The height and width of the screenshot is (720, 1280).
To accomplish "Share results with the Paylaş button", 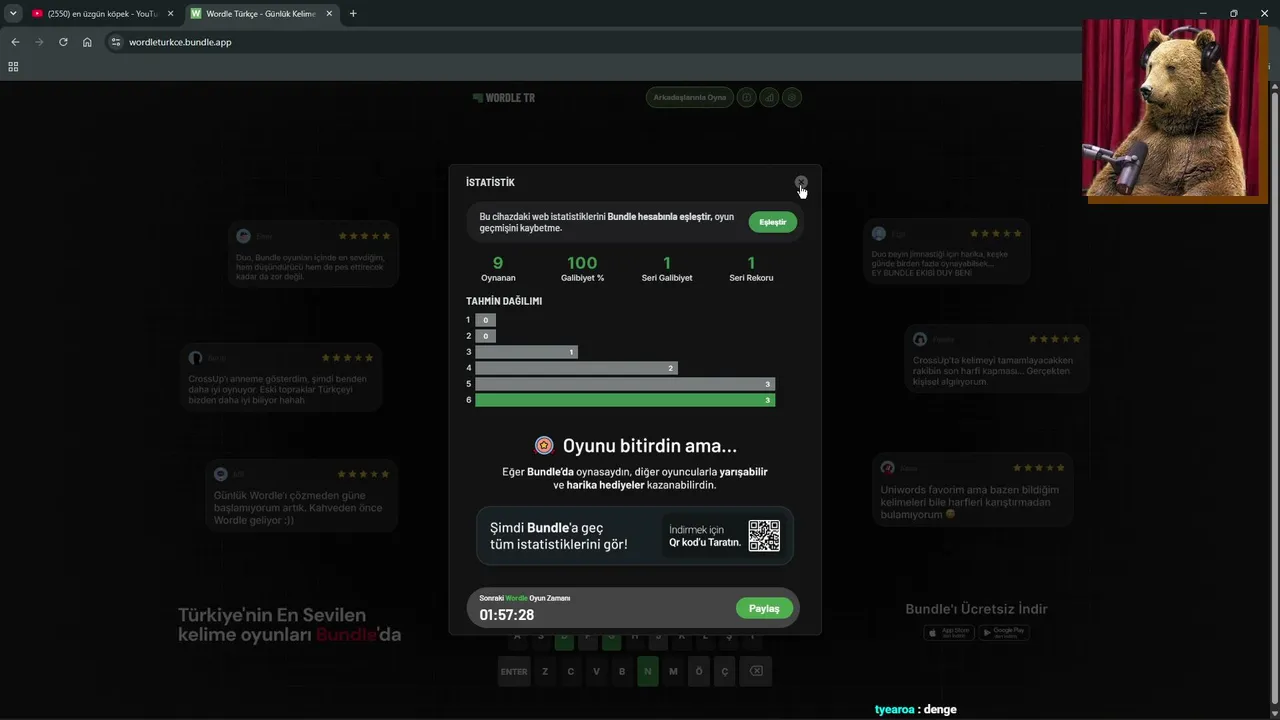I will [x=764, y=608].
